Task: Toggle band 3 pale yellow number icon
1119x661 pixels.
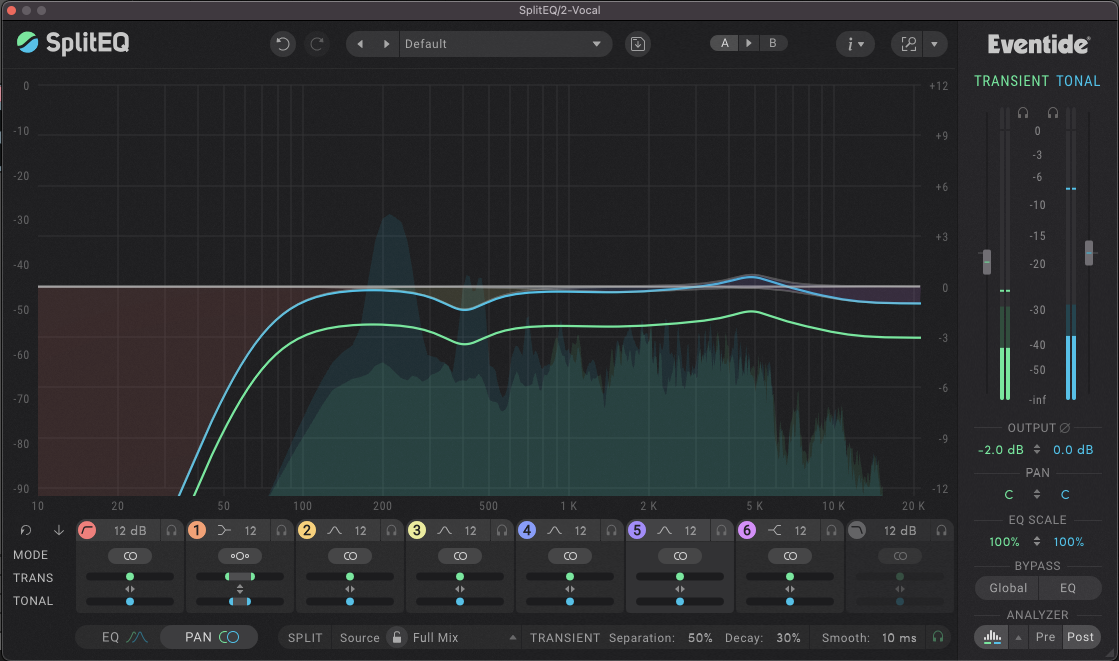Action: (x=417, y=530)
